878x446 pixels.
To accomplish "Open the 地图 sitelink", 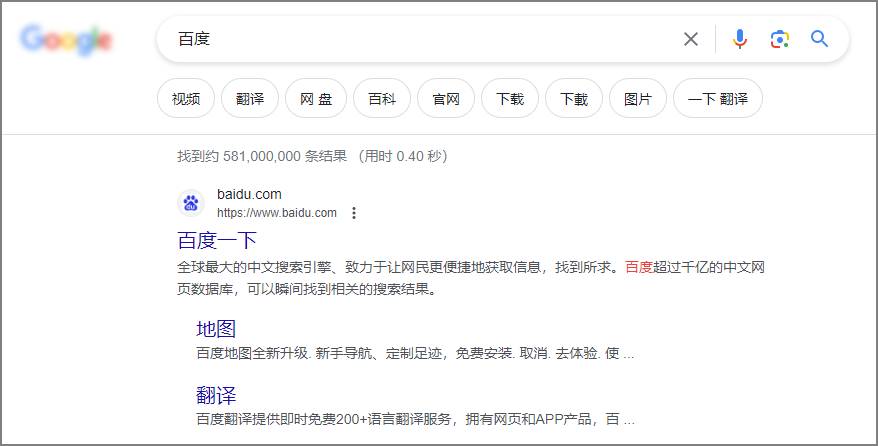I will point(216,329).
